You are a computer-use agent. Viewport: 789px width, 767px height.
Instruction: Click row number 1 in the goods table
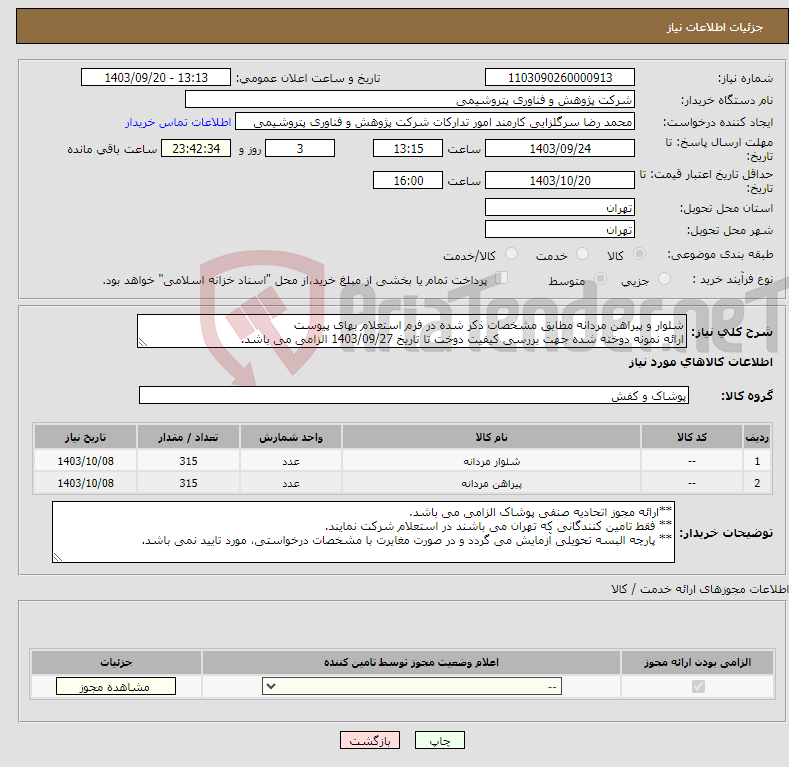click(757, 462)
